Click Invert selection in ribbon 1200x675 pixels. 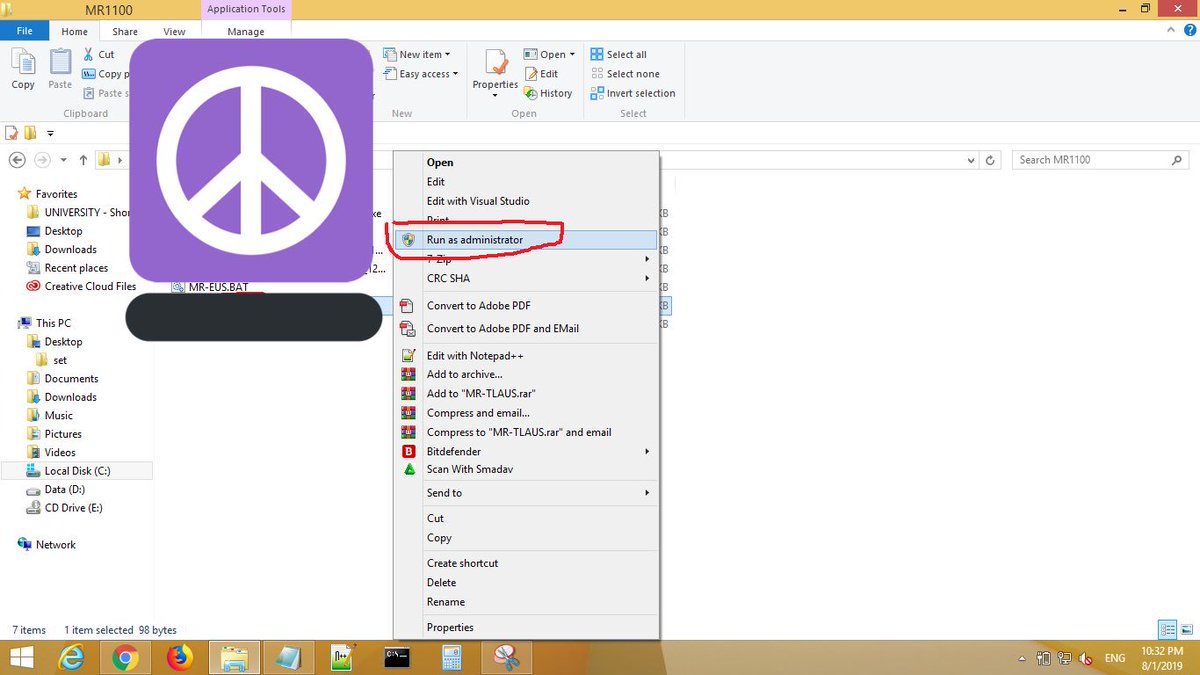pos(633,93)
